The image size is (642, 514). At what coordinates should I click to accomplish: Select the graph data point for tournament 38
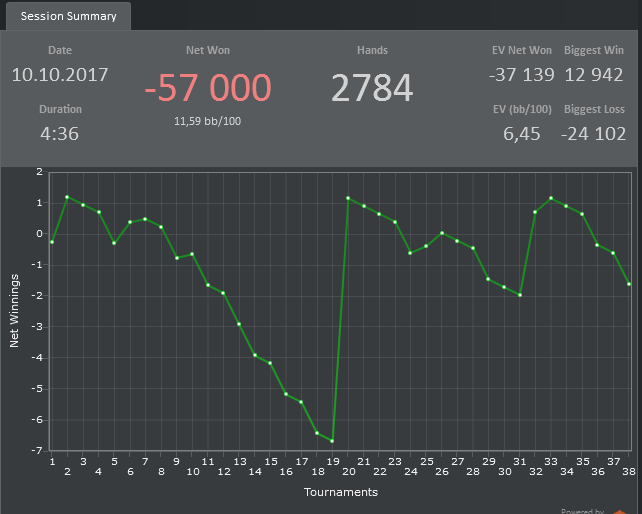tap(629, 284)
